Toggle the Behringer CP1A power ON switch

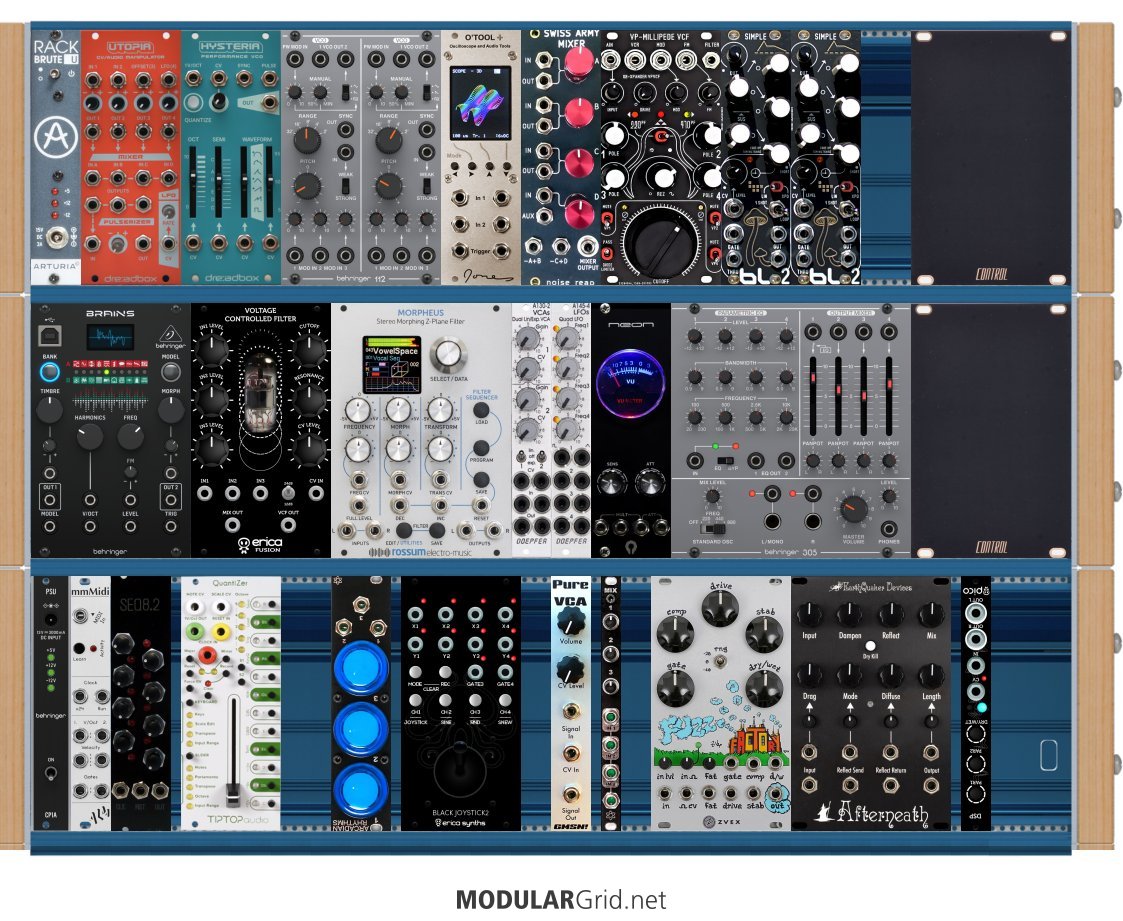point(51,773)
